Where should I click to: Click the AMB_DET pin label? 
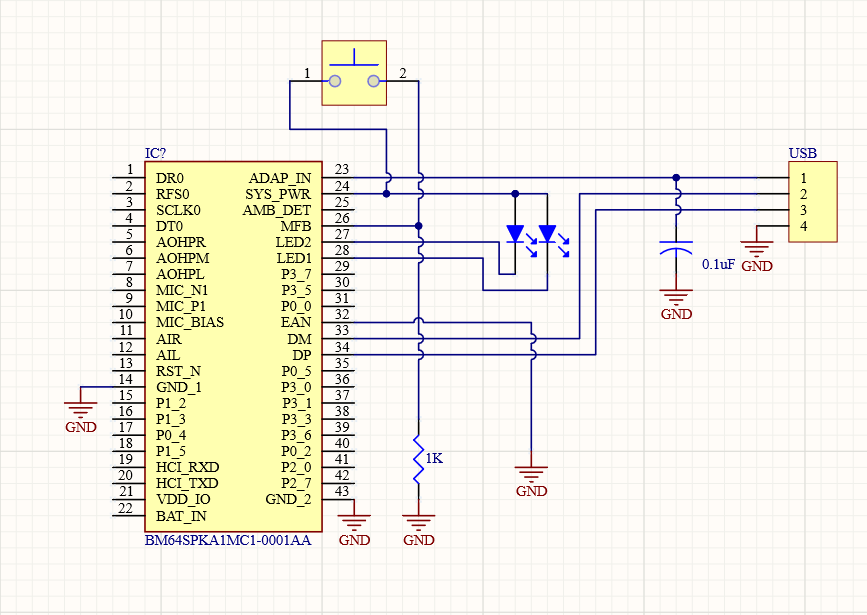pos(276,211)
